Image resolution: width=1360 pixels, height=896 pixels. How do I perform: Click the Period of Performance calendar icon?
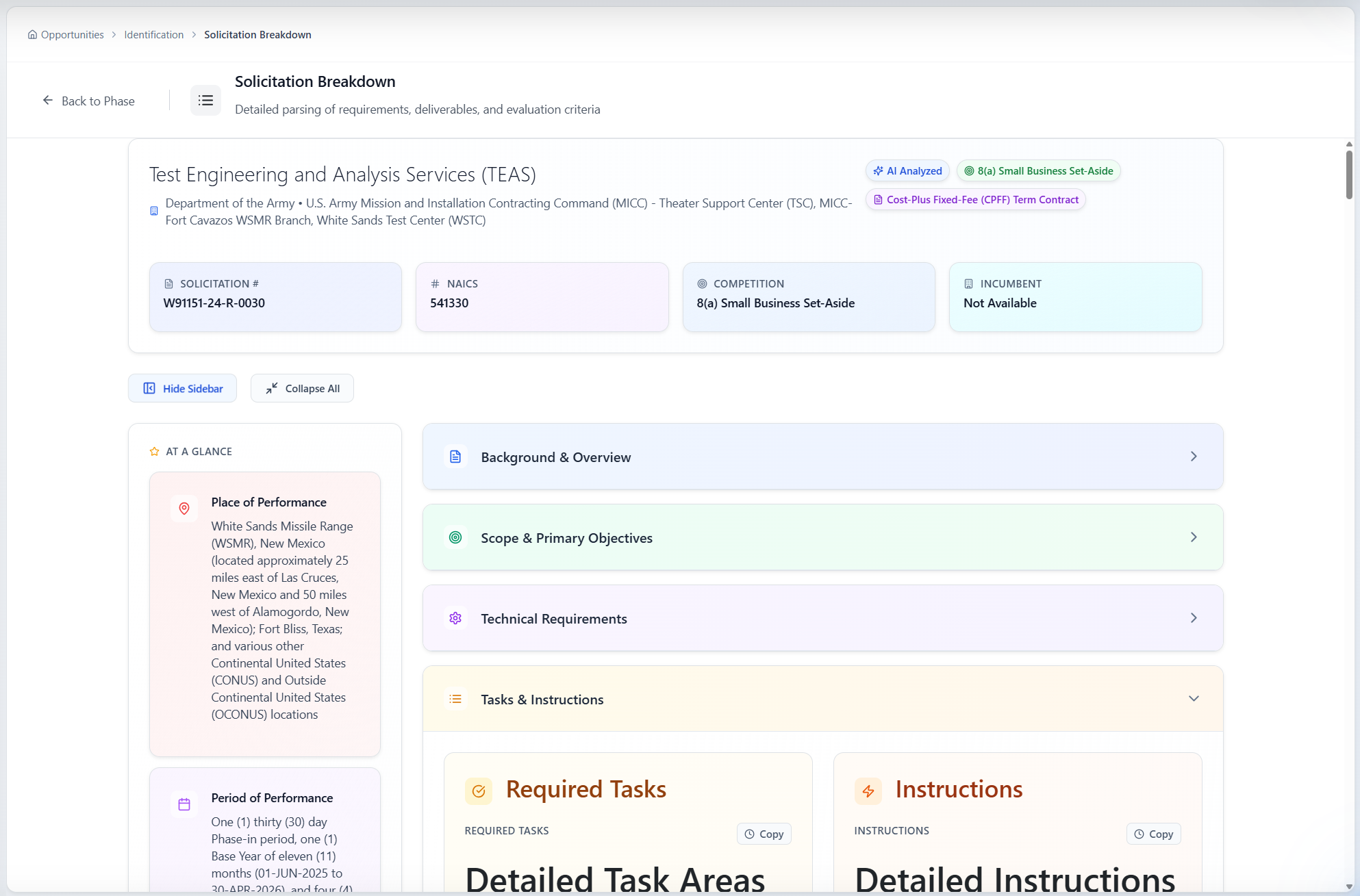point(184,804)
